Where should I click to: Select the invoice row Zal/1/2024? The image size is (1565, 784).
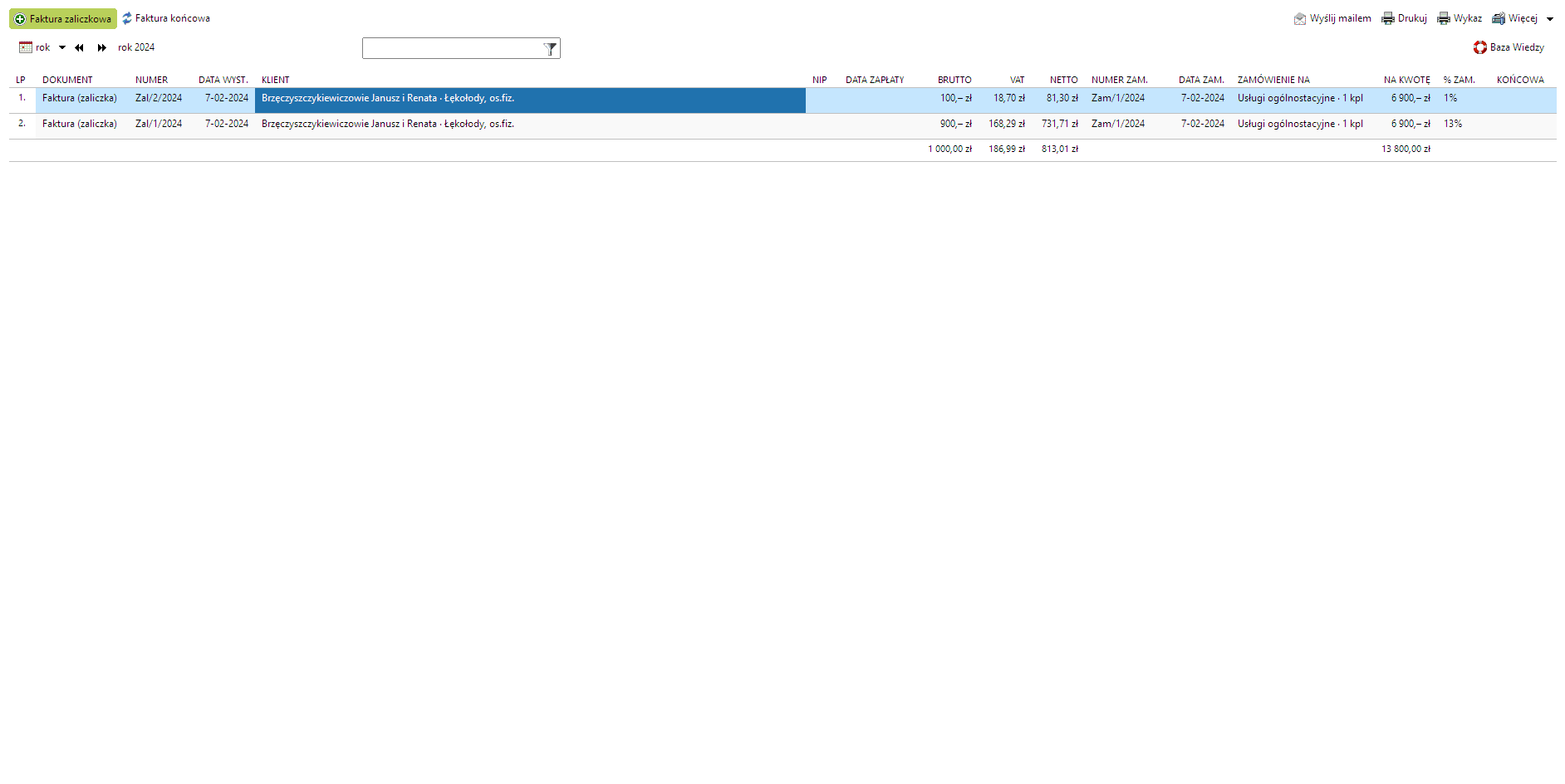pyautogui.click(x=159, y=124)
